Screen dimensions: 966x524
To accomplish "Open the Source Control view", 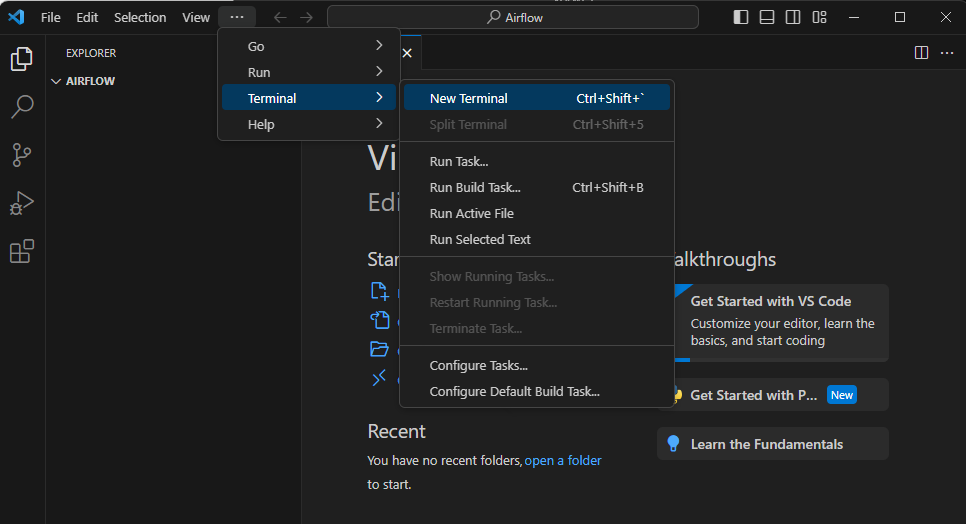I will tap(22, 155).
